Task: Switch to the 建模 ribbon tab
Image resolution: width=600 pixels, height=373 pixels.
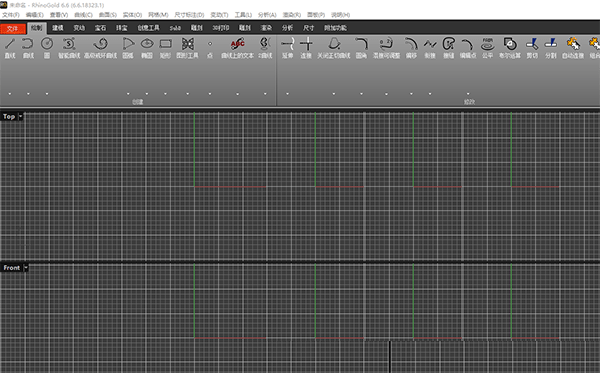Action: [58, 28]
